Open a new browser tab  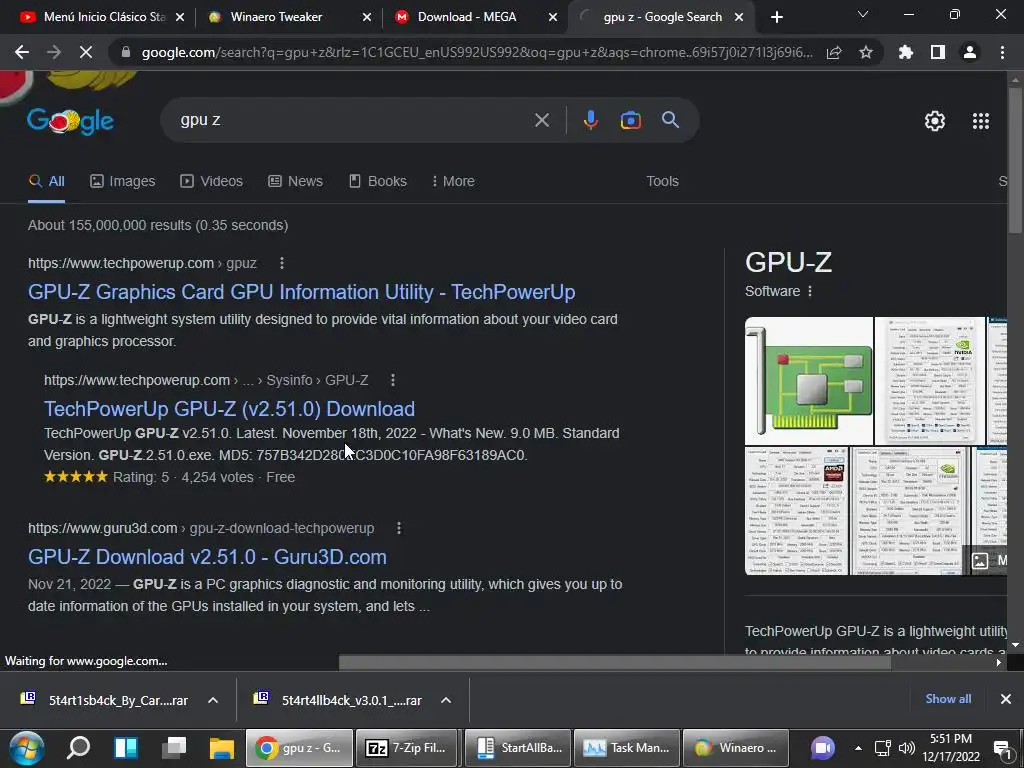(x=776, y=17)
